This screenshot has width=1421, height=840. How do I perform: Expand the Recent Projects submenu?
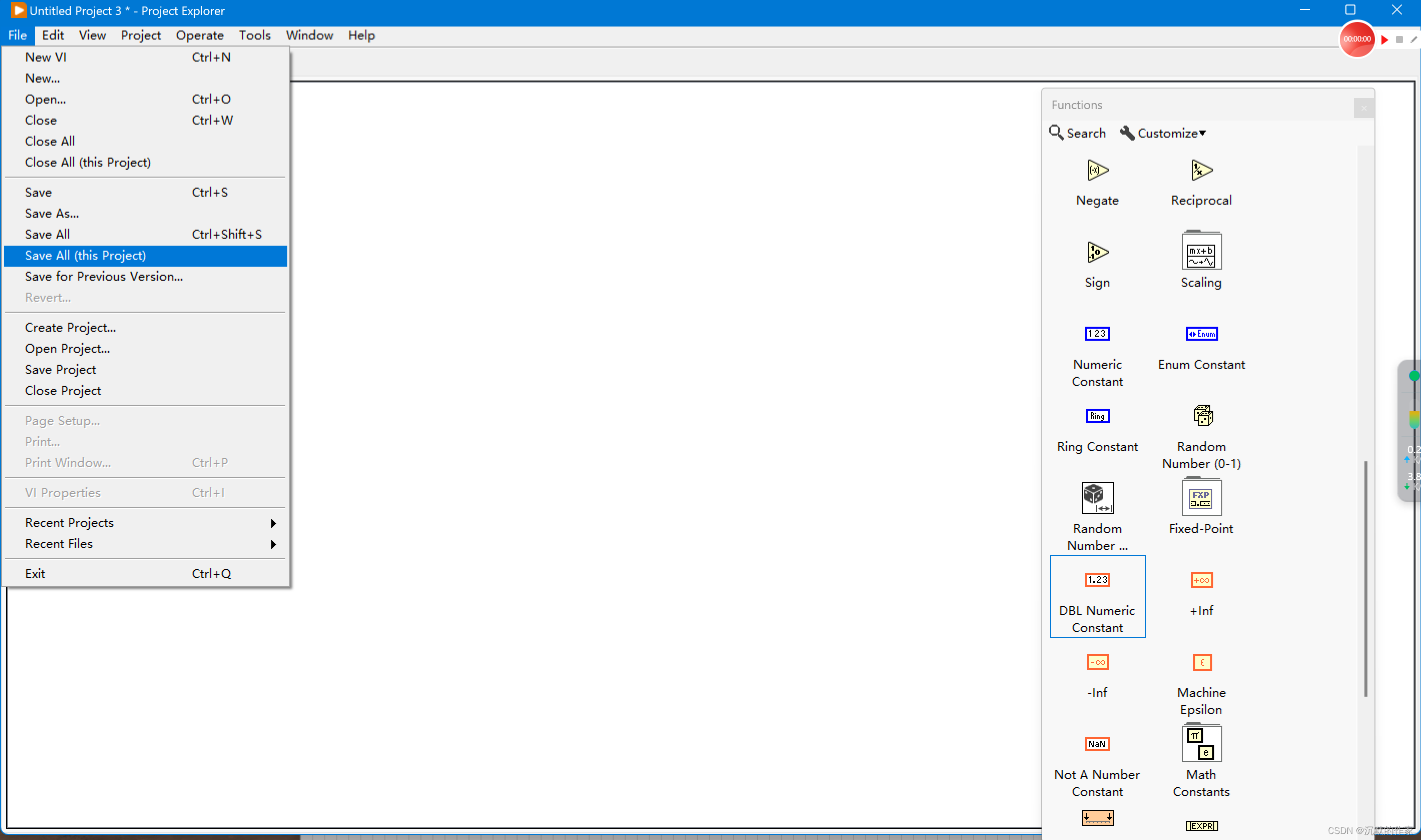(x=145, y=522)
